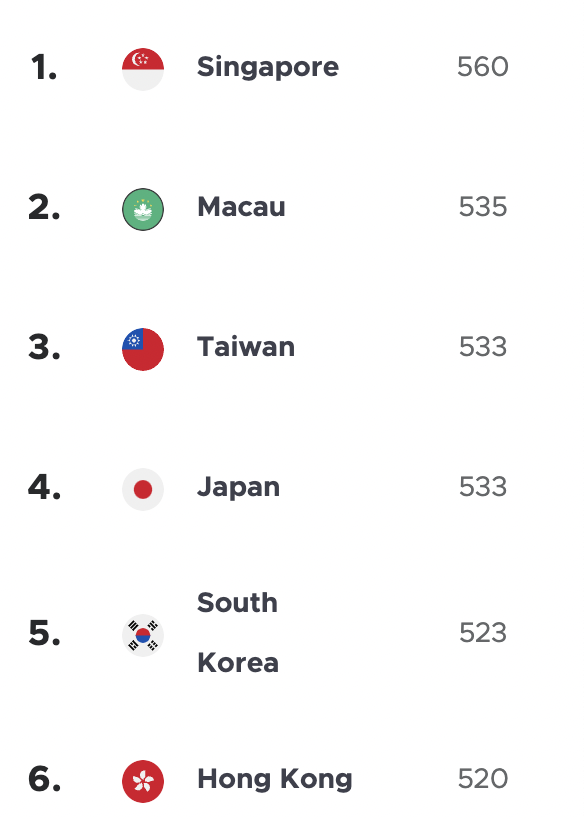Select rank number 1.

click(x=44, y=67)
